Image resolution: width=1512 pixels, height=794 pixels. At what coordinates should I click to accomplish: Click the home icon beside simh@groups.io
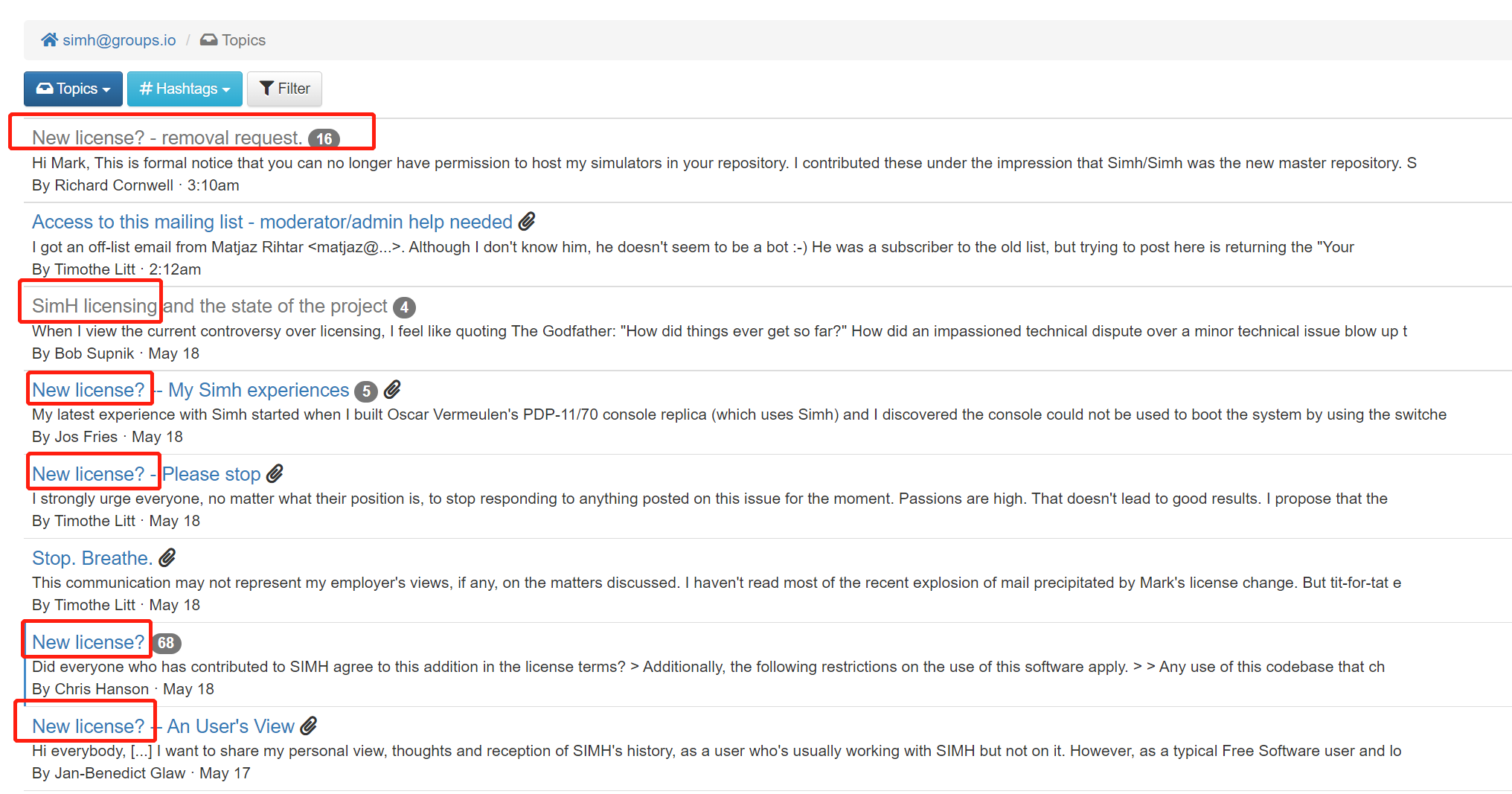[49, 39]
